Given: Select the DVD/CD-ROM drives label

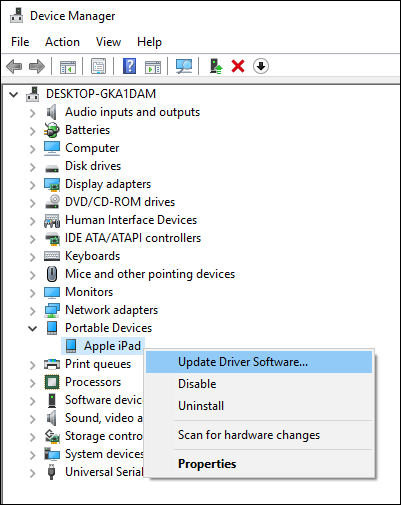Looking at the screenshot, I should tap(120, 202).
